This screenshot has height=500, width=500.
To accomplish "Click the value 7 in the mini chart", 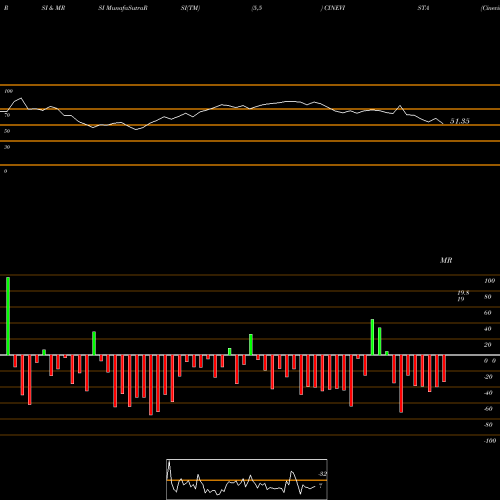I will point(320,486).
